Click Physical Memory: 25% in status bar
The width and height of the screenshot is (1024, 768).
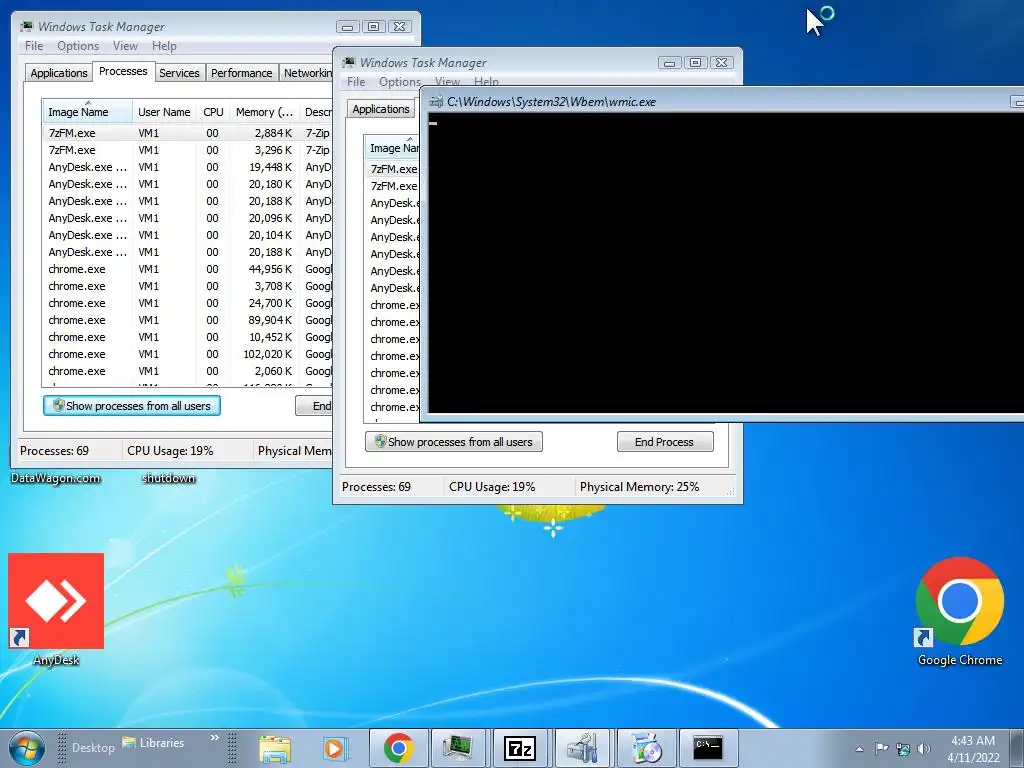pyautogui.click(x=639, y=487)
